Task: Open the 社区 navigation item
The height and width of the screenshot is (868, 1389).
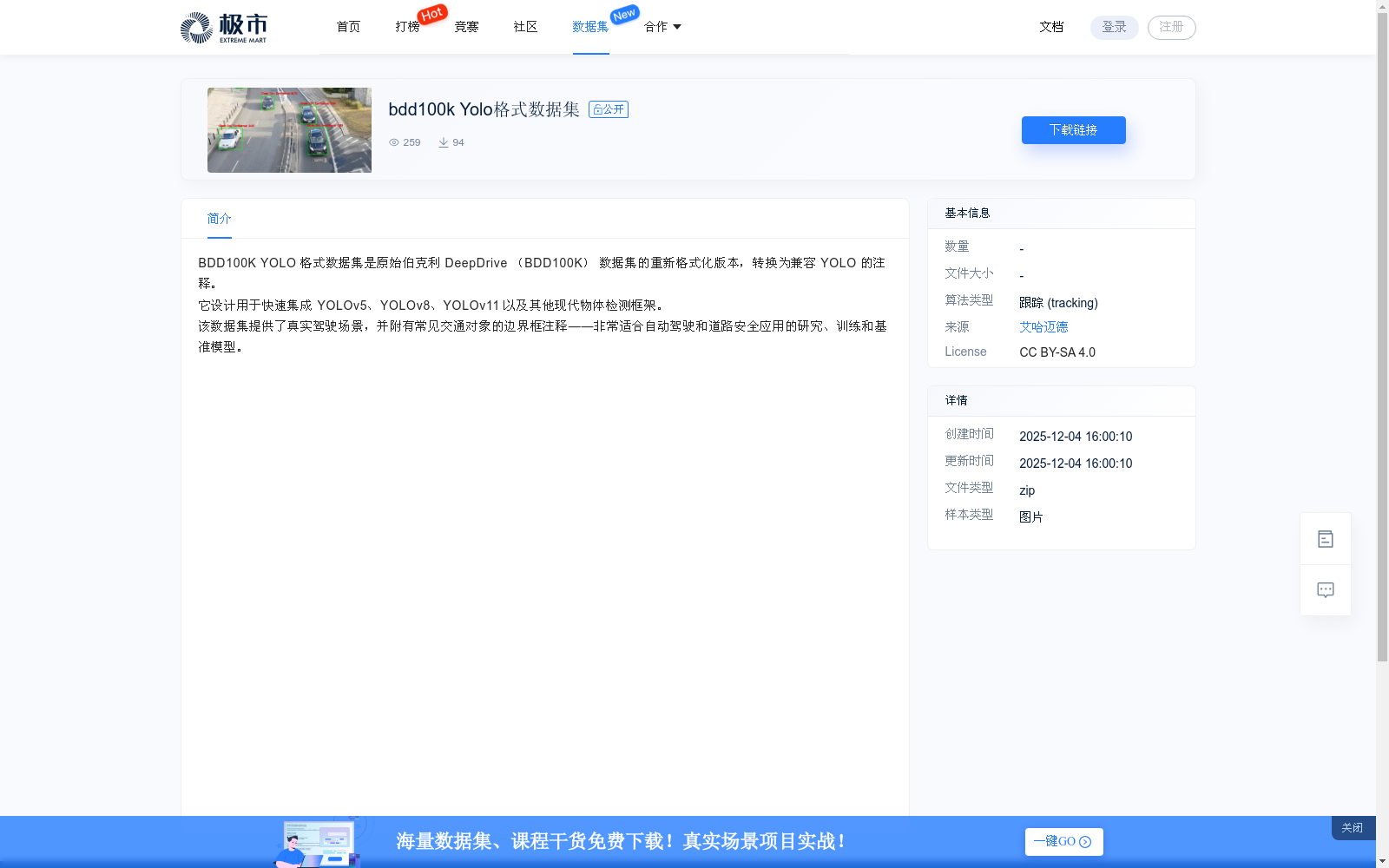Action: point(525,27)
